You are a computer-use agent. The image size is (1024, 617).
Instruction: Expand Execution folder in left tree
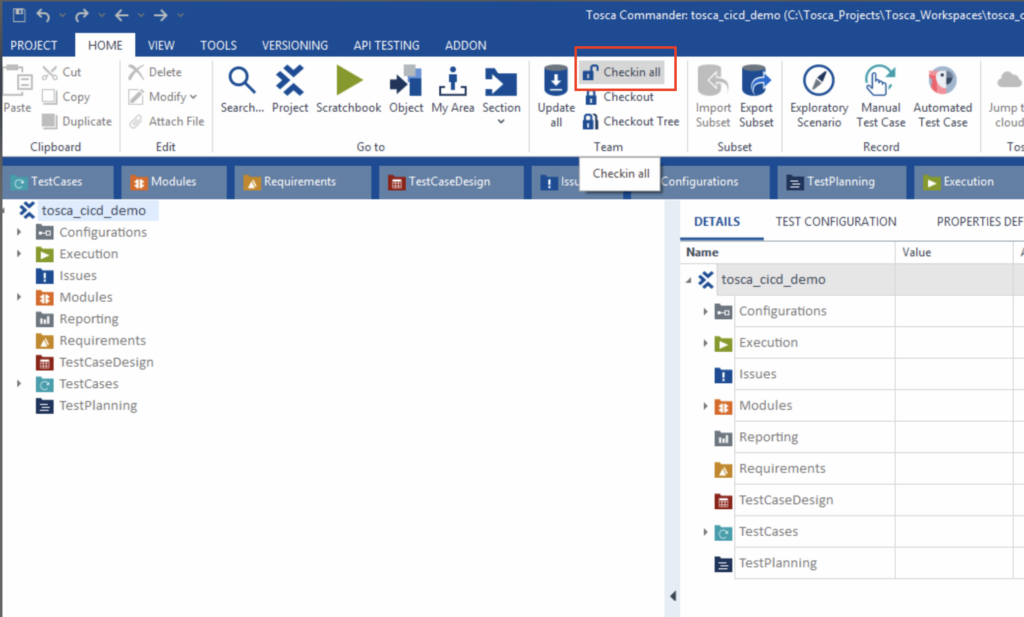[19, 253]
